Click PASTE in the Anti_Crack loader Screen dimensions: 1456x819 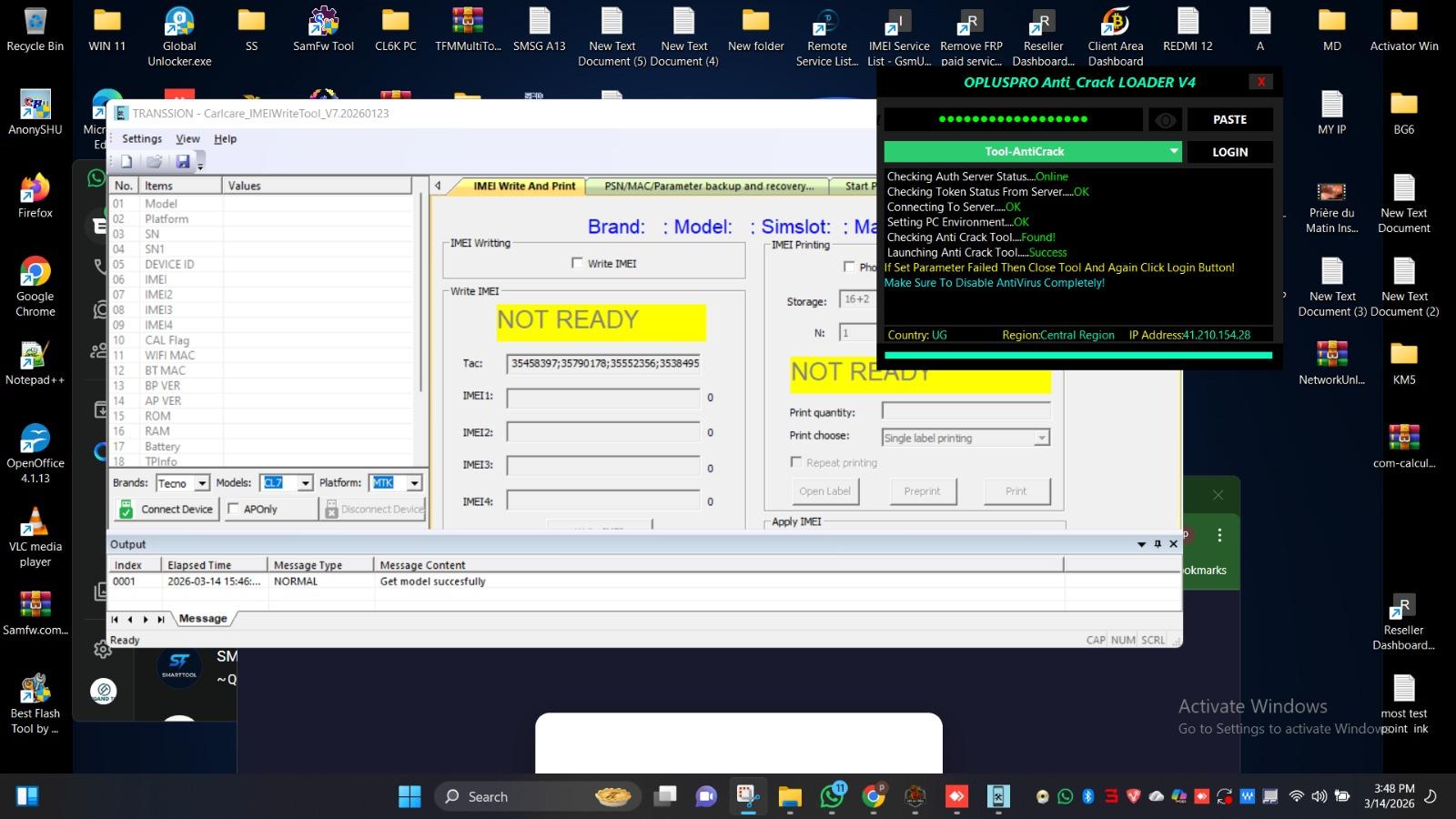click(x=1229, y=119)
